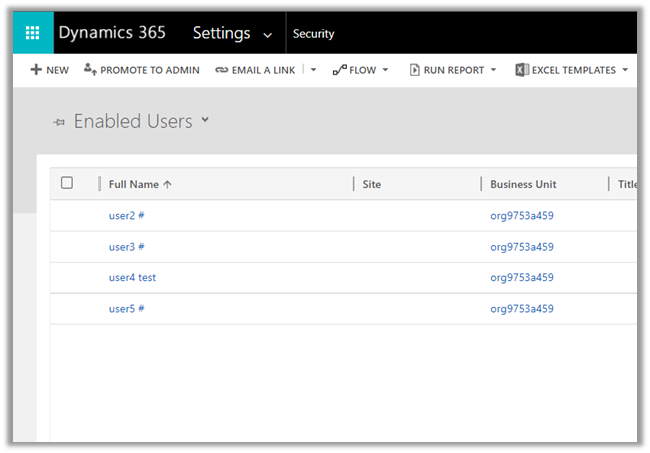Click the Security breadcrumb item
Image resolution: width=650 pixels, height=453 pixels.
click(x=313, y=34)
